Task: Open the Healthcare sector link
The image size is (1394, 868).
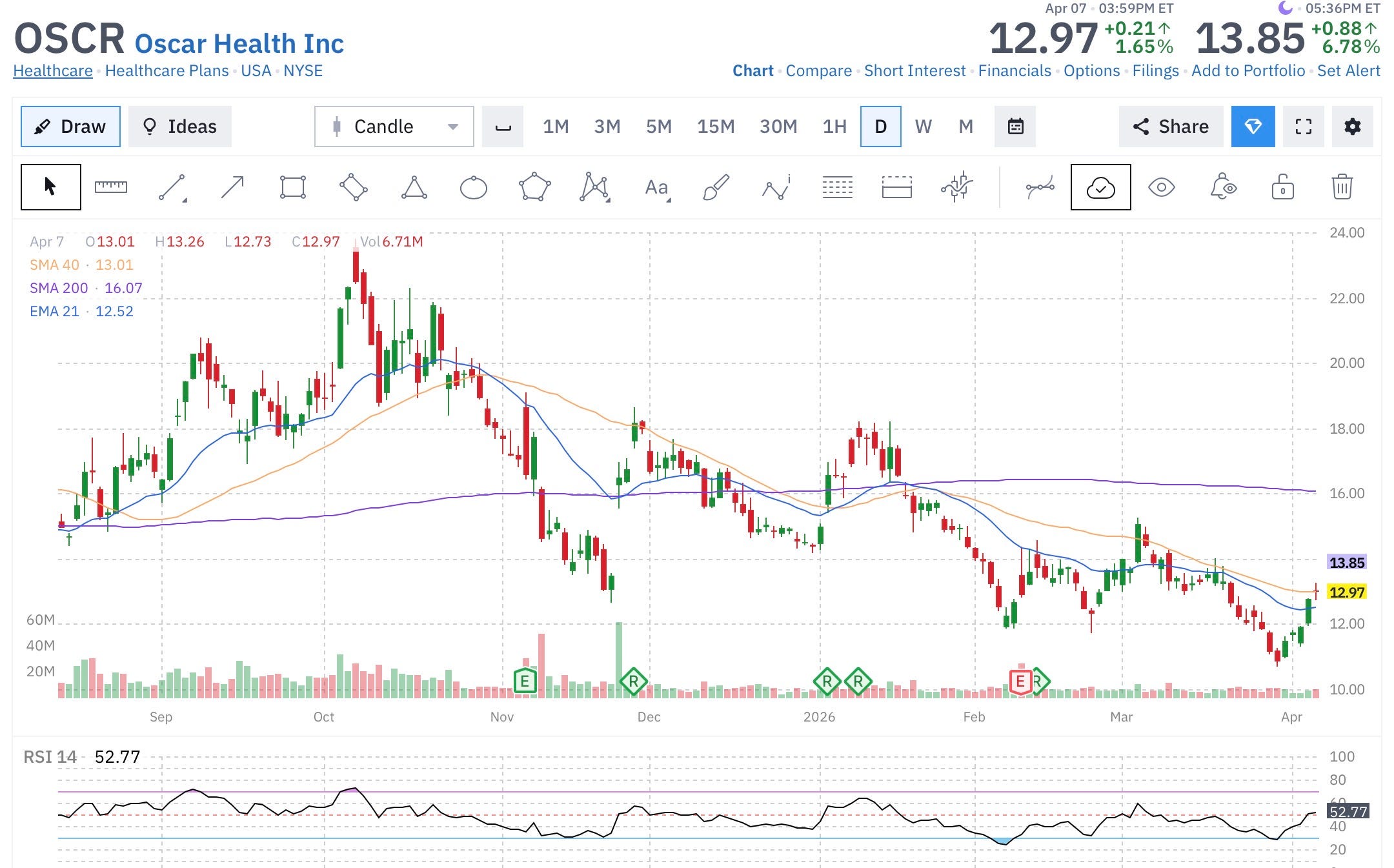Action: pyautogui.click(x=53, y=71)
